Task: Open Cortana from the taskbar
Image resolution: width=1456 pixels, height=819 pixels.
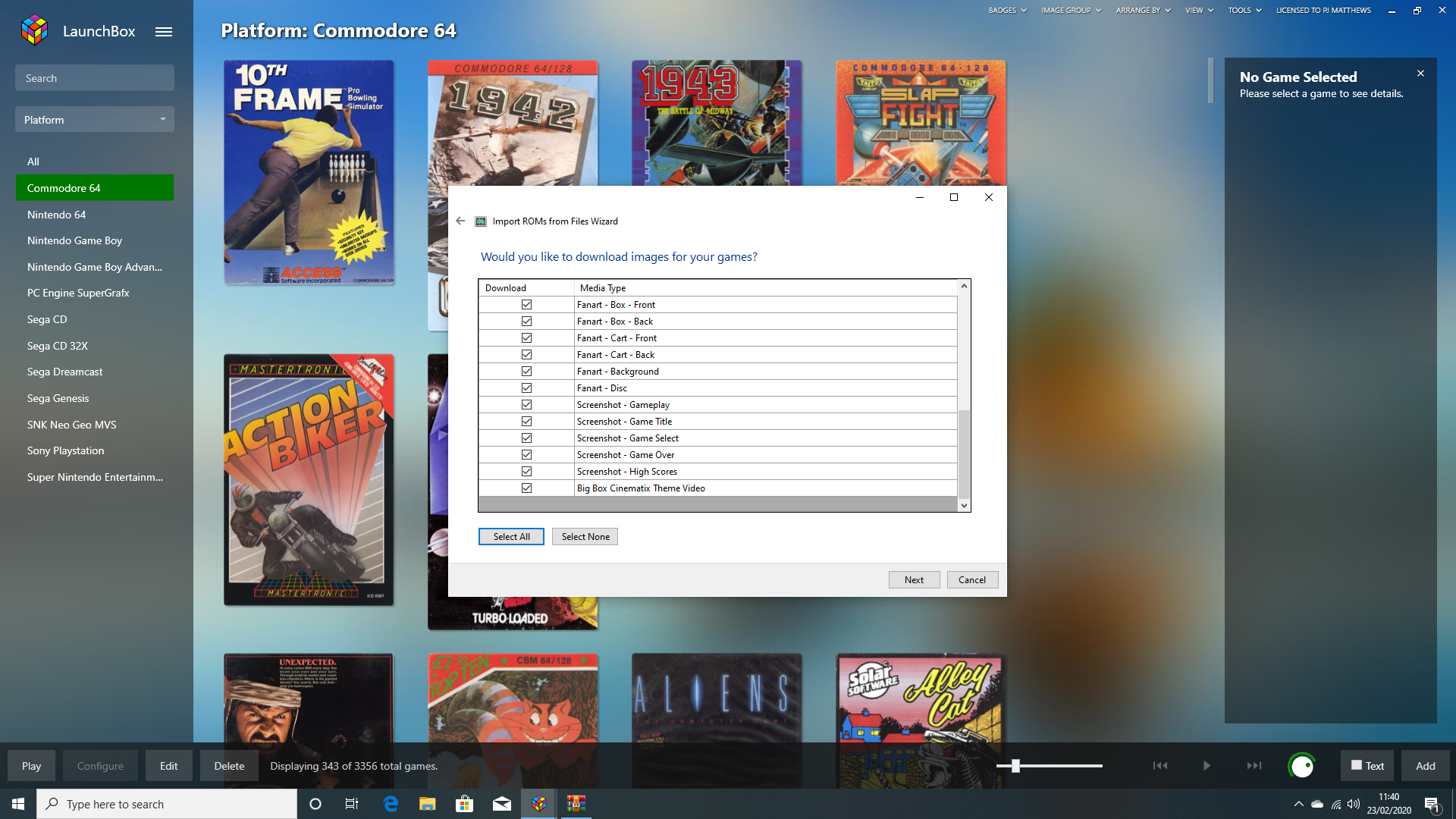Action: [x=315, y=804]
